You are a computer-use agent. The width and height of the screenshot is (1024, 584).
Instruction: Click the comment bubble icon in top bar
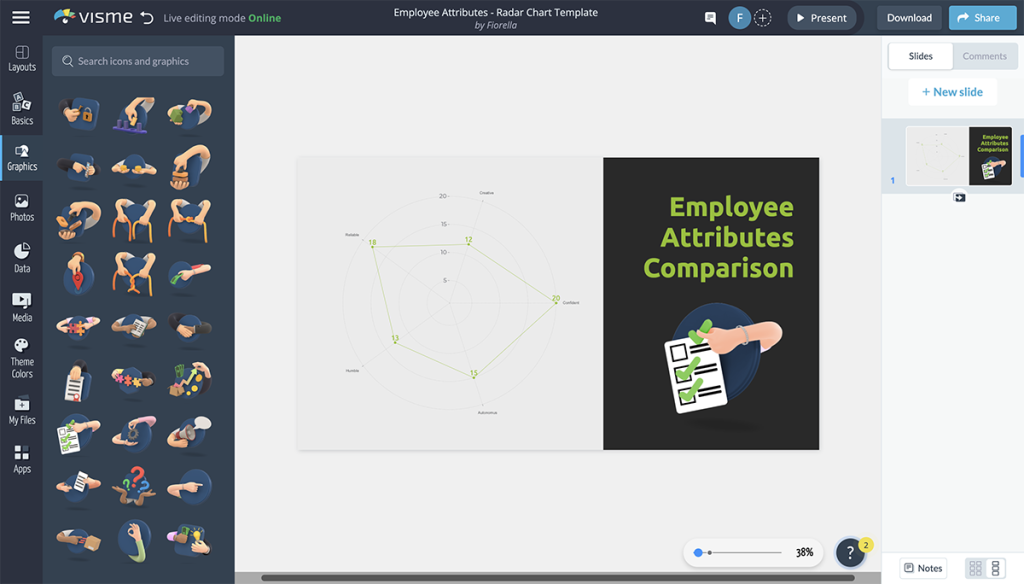[x=710, y=17]
